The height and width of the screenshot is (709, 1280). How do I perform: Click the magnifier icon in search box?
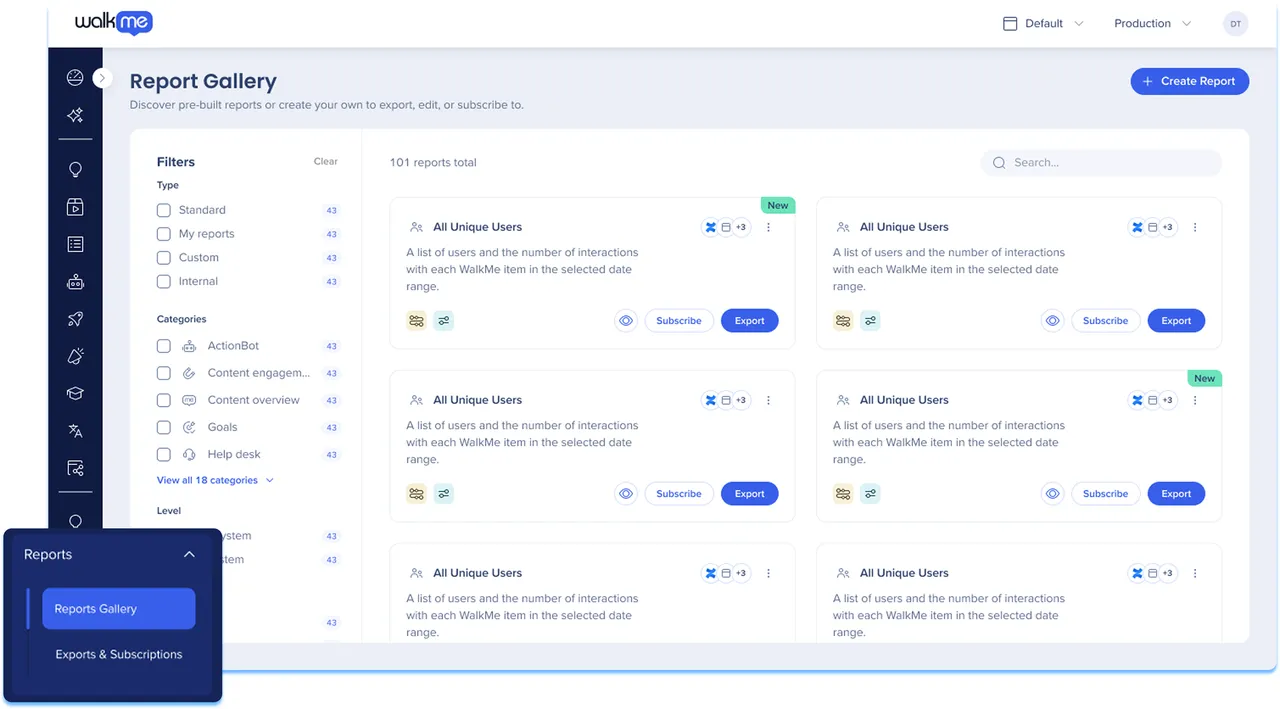tap(999, 162)
